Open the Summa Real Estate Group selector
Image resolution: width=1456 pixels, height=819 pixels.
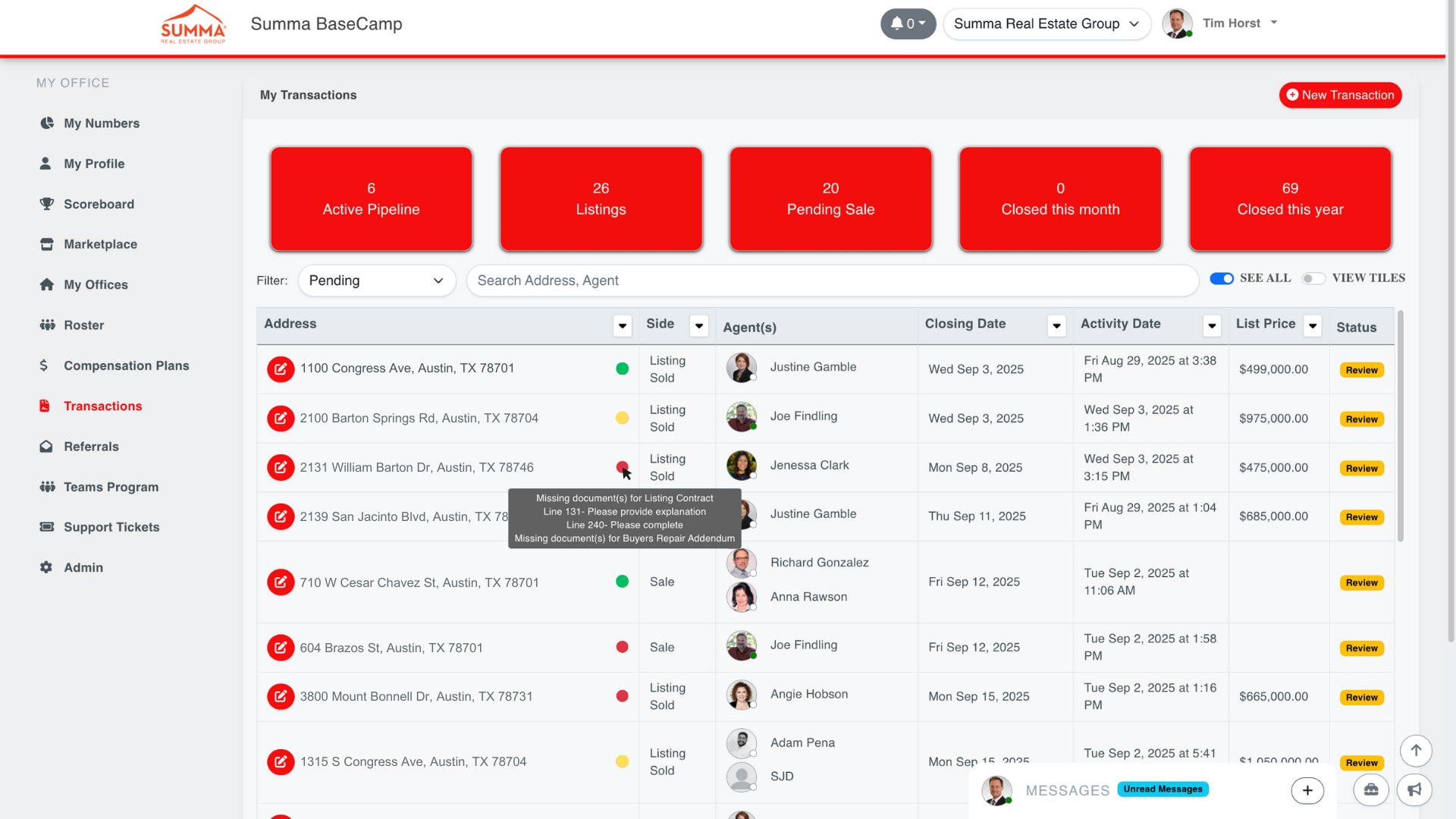click(1046, 24)
